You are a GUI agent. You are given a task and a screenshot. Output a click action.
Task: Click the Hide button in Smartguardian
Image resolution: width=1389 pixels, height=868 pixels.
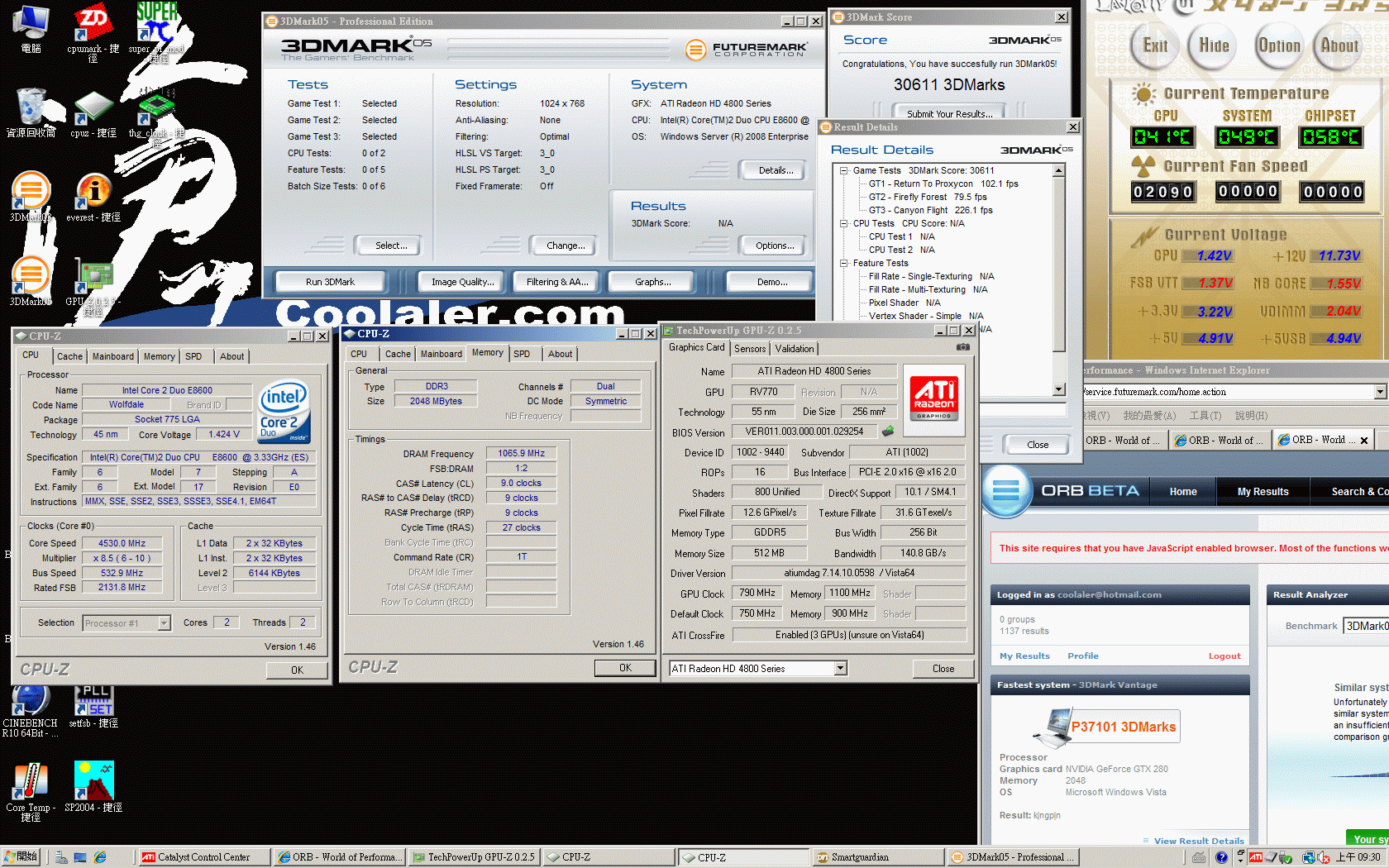(x=1215, y=46)
